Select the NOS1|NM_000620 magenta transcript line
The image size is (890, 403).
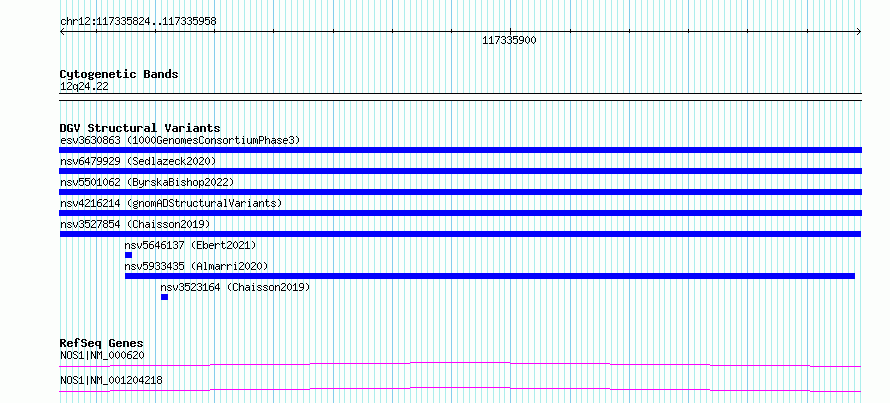click(x=460, y=364)
